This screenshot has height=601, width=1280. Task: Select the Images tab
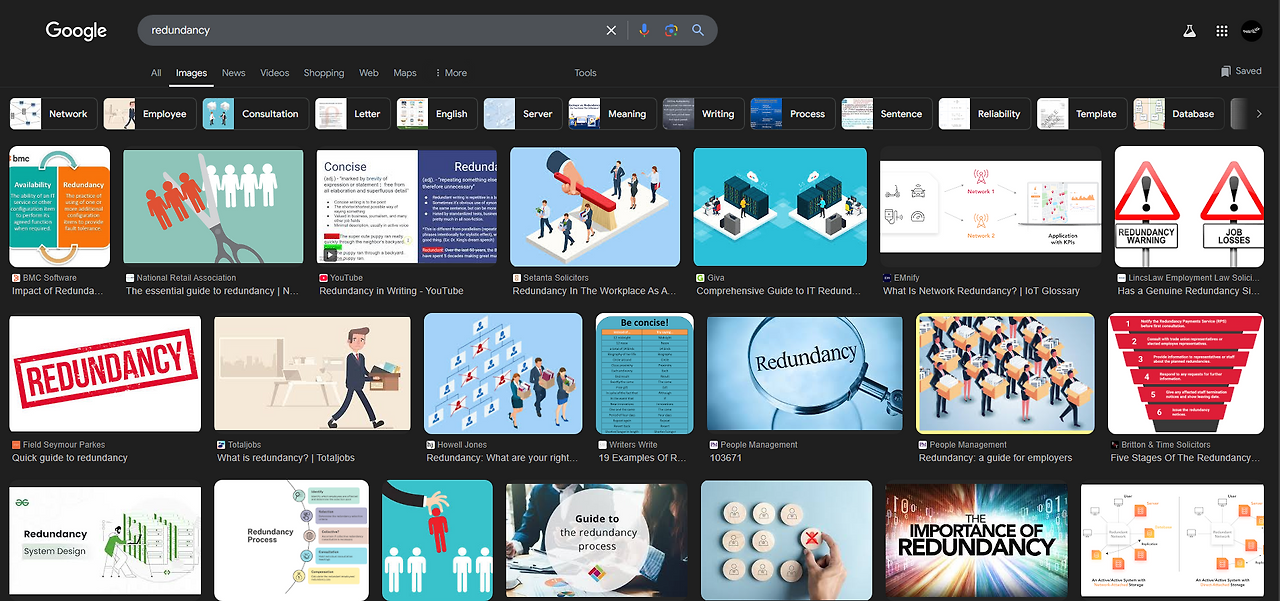(191, 73)
